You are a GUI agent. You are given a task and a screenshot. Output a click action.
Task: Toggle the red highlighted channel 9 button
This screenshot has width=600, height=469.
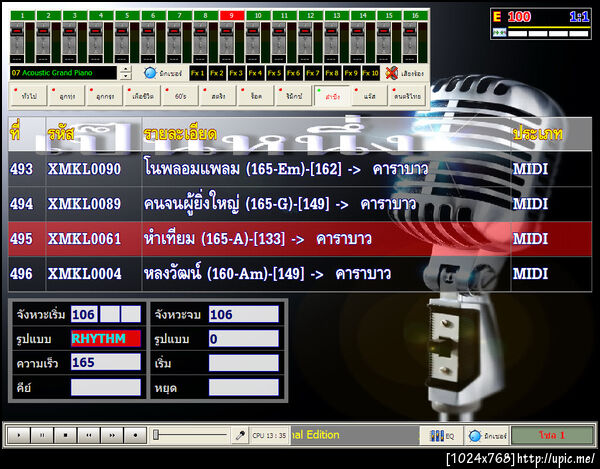(232, 15)
